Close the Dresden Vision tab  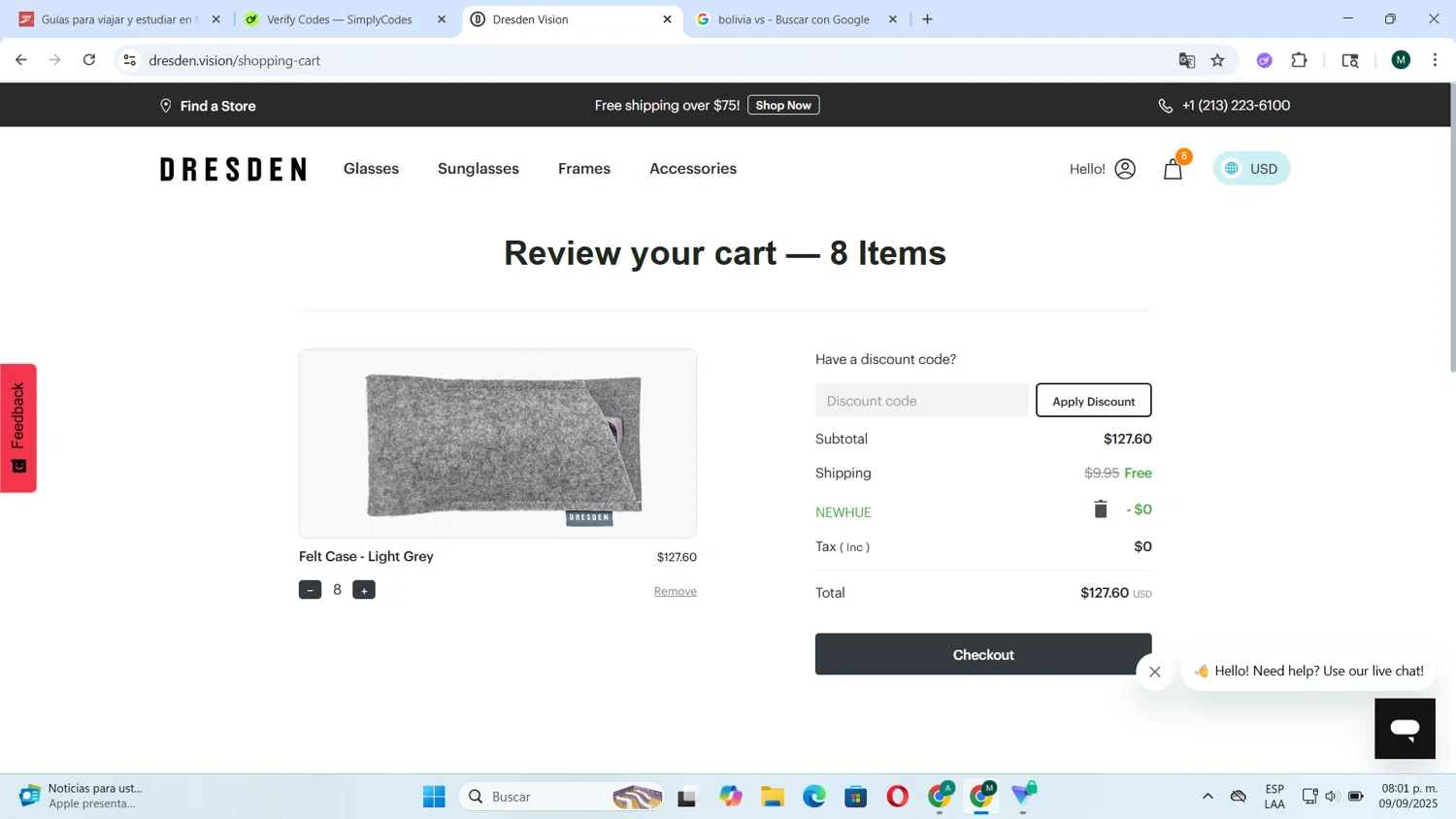click(x=667, y=19)
